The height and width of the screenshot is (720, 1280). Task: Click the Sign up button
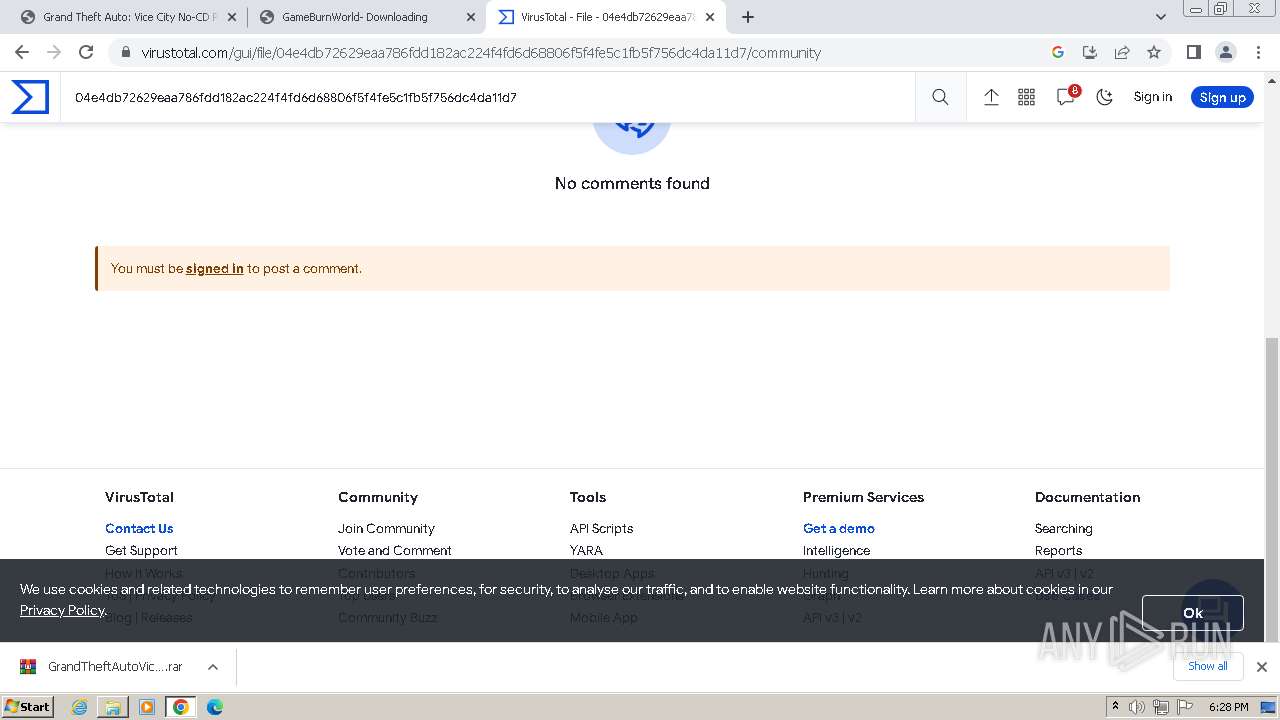coord(1222,97)
